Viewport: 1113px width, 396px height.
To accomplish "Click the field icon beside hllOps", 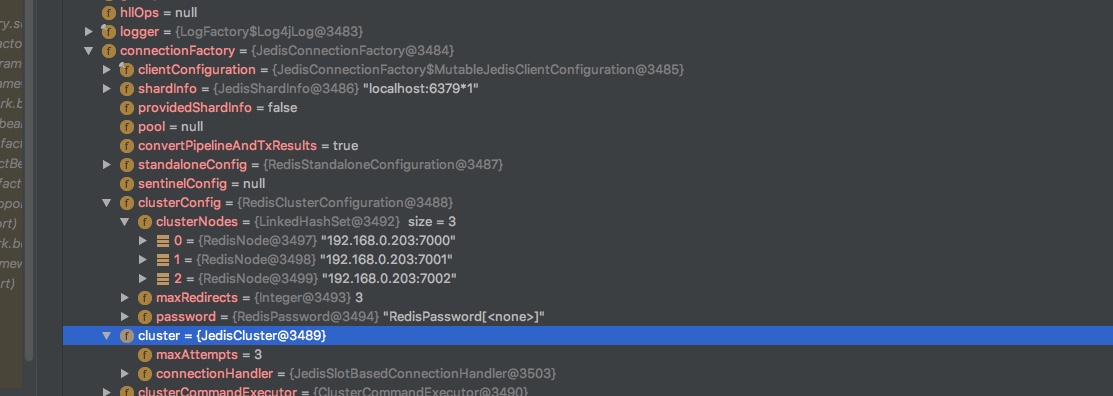I will (109, 13).
